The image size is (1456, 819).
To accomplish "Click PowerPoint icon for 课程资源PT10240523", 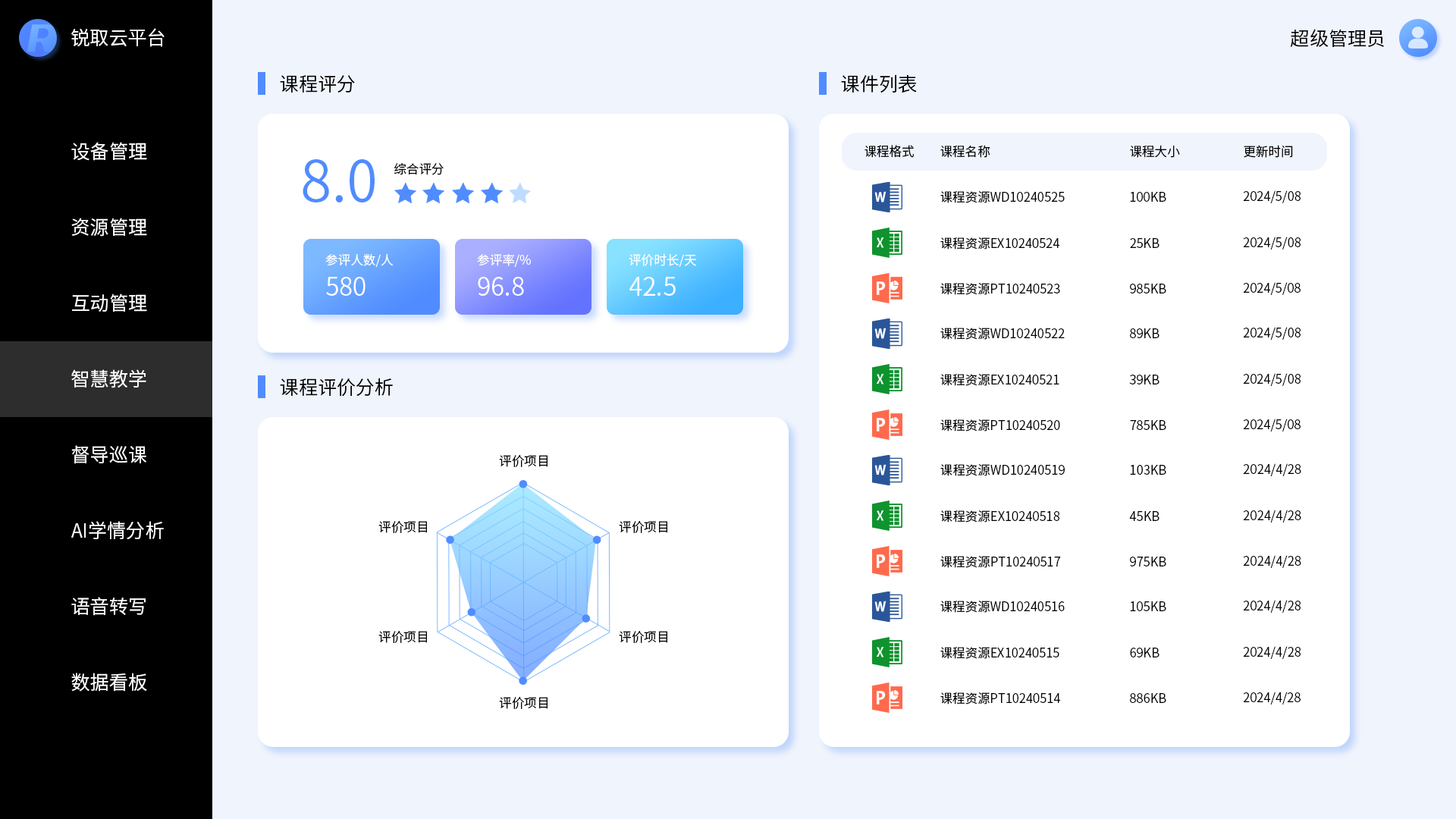I will click(x=886, y=288).
